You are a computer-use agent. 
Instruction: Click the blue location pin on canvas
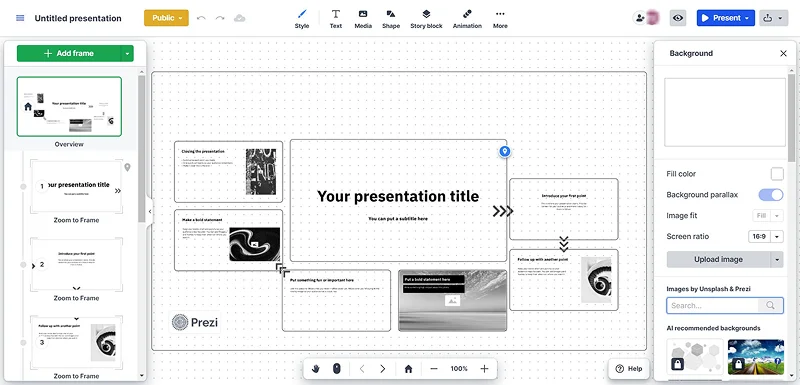[x=505, y=151]
